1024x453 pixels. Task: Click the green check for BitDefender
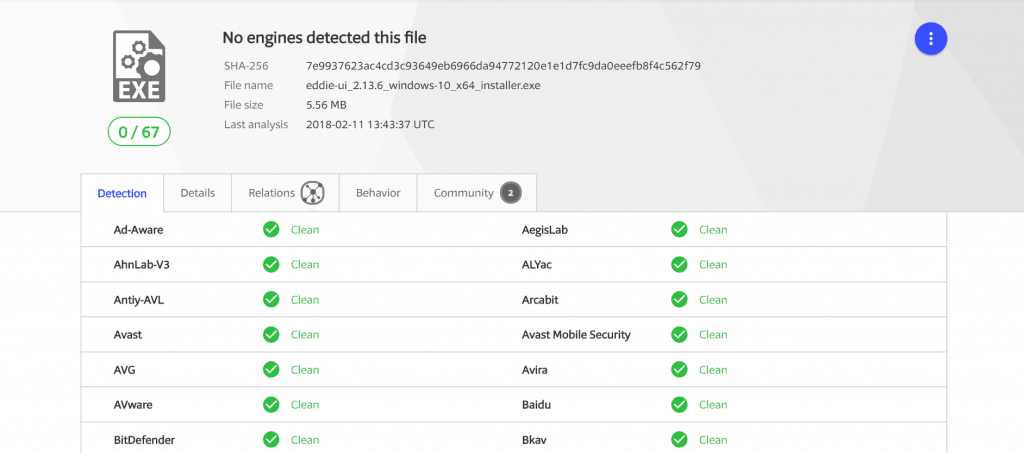(x=271, y=439)
